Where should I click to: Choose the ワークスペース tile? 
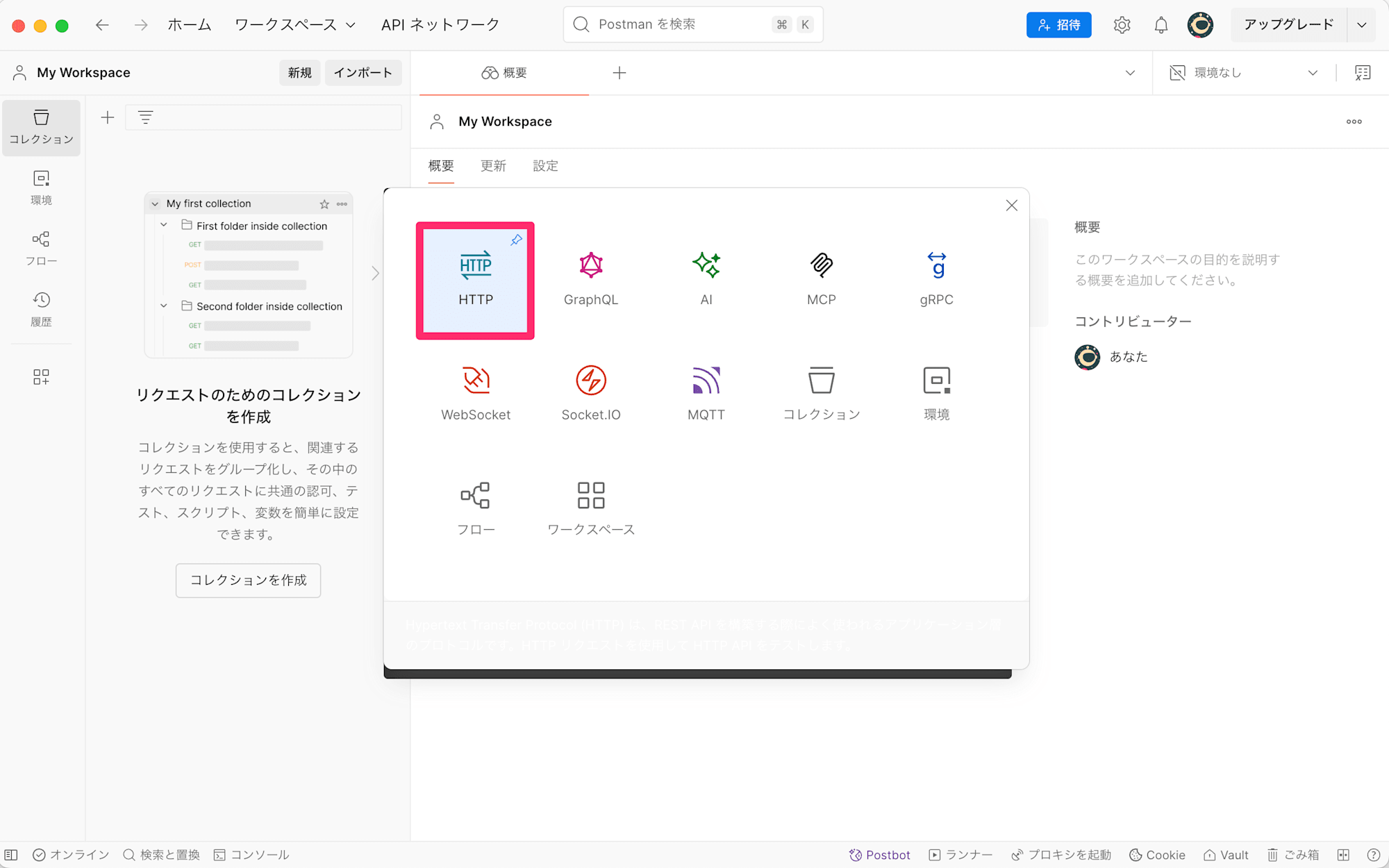(590, 510)
